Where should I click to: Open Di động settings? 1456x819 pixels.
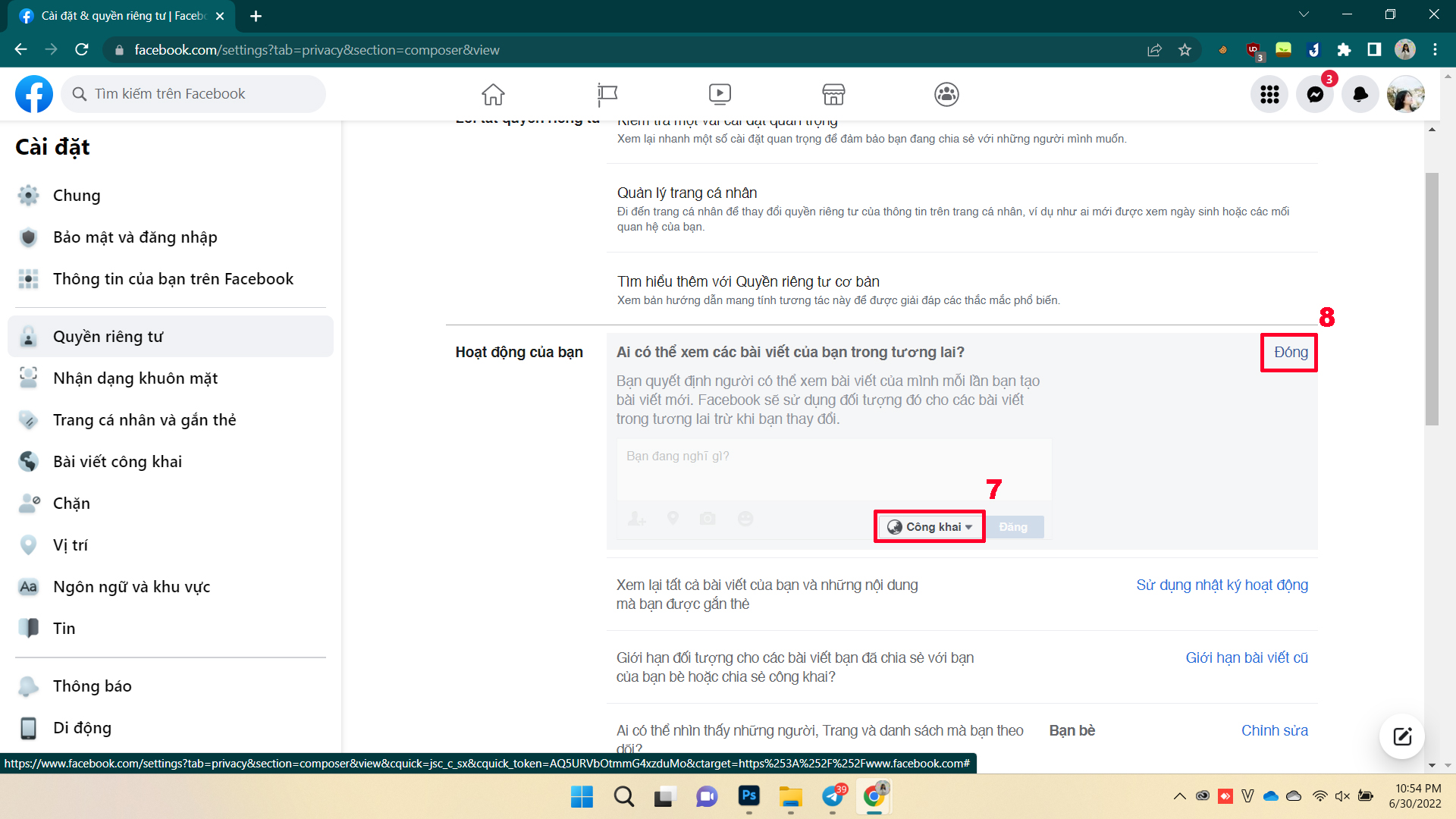click(171, 728)
